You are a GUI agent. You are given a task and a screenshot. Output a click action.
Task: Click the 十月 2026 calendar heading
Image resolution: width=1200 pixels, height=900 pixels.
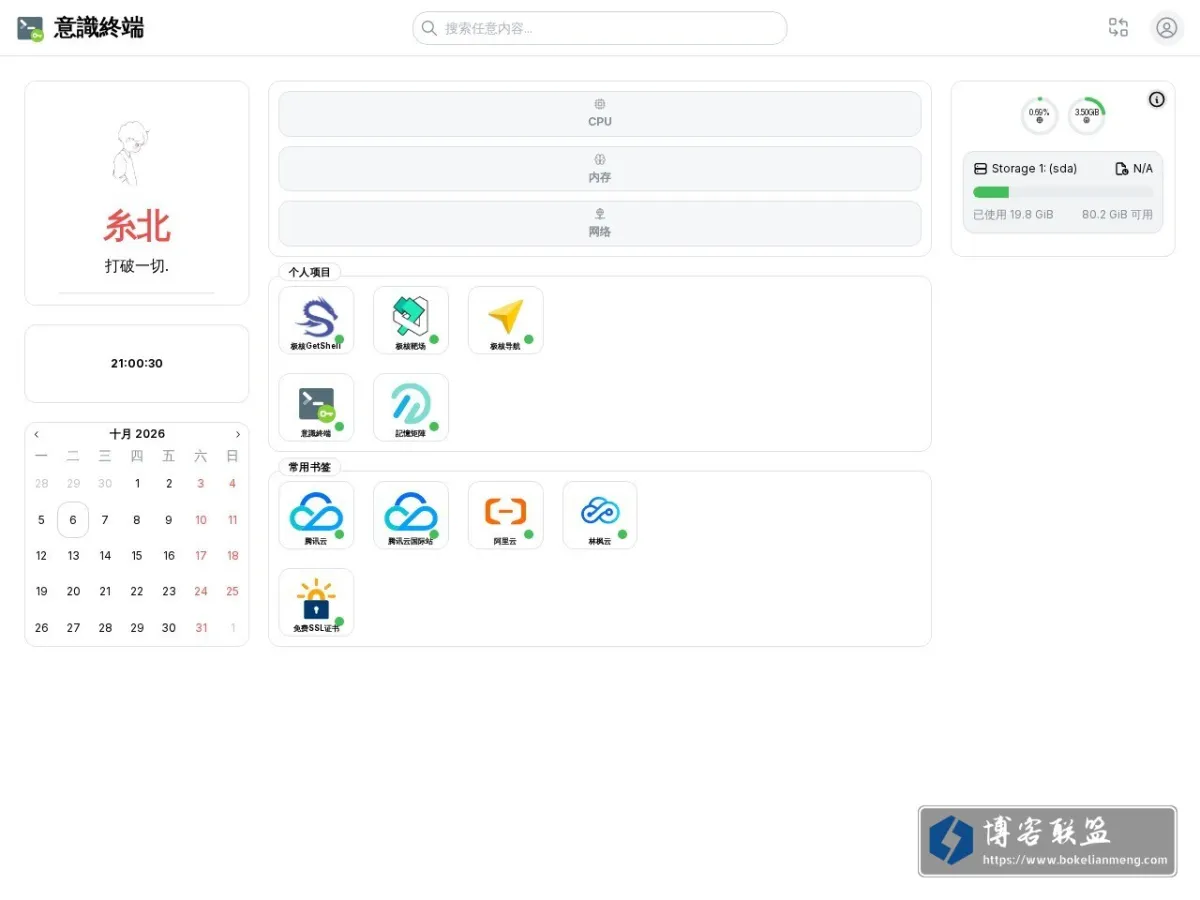(x=137, y=434)
